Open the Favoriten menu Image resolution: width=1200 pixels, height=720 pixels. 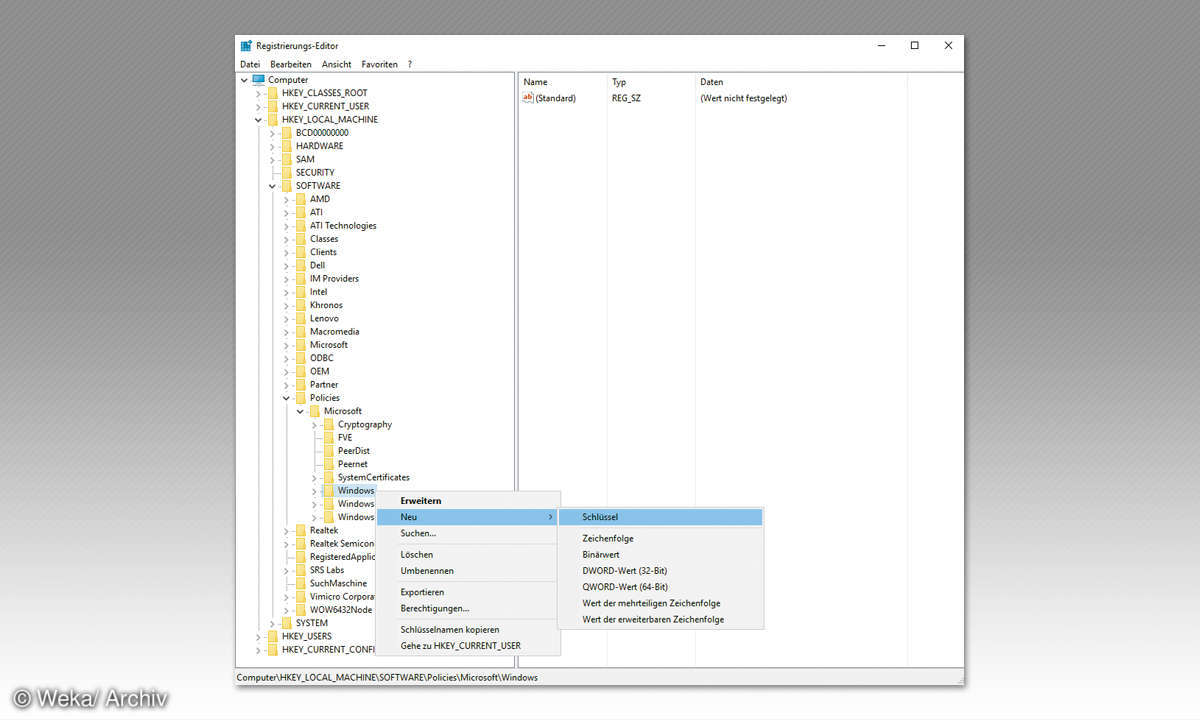click(x=380, y=64)
